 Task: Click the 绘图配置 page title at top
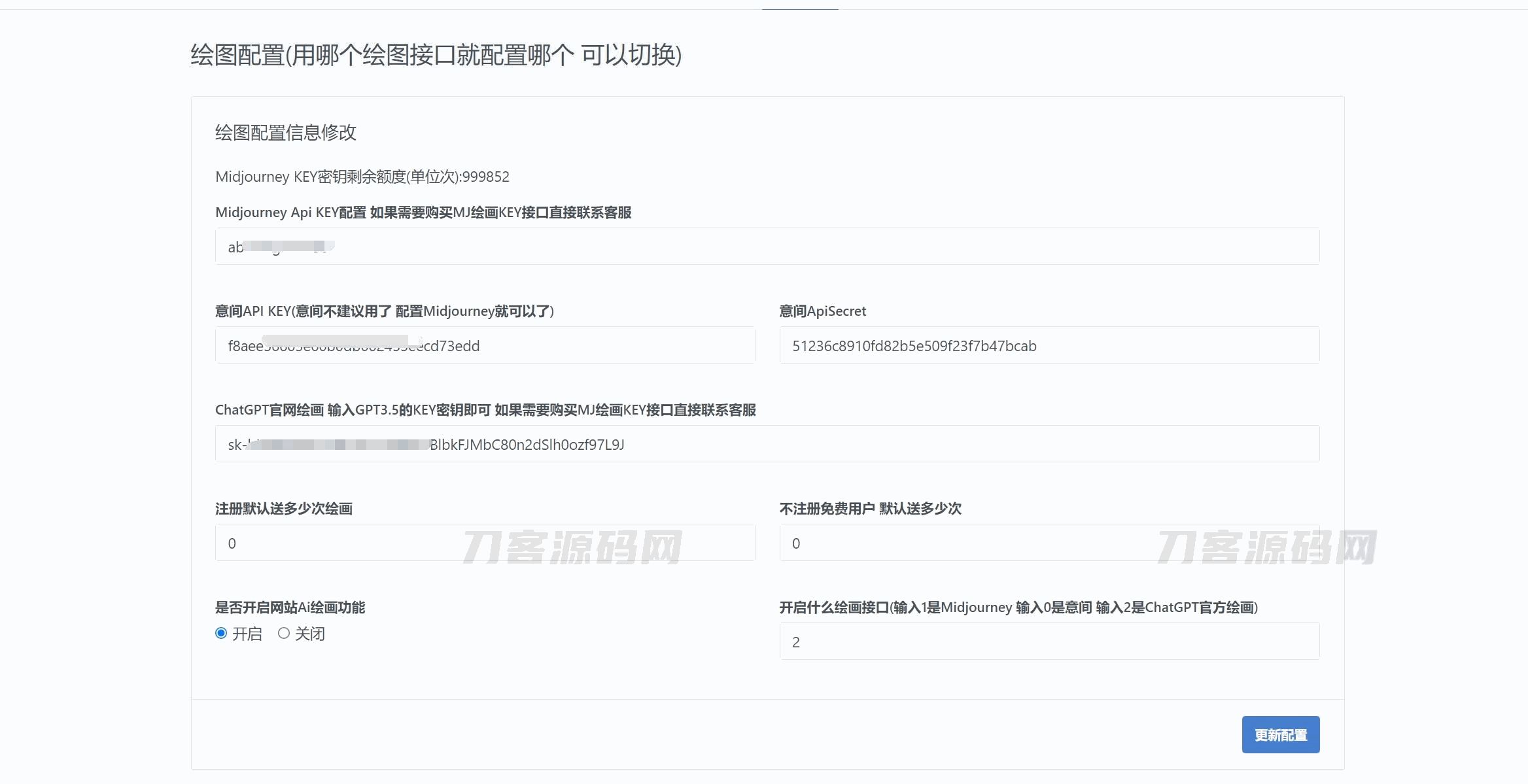point(436,55)
